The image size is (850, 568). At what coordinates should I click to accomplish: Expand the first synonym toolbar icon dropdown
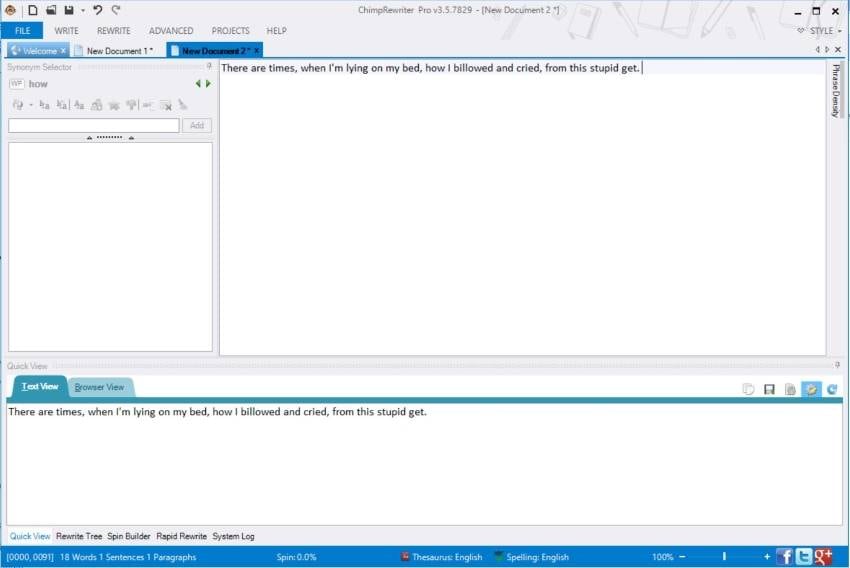tap(31, 105)
